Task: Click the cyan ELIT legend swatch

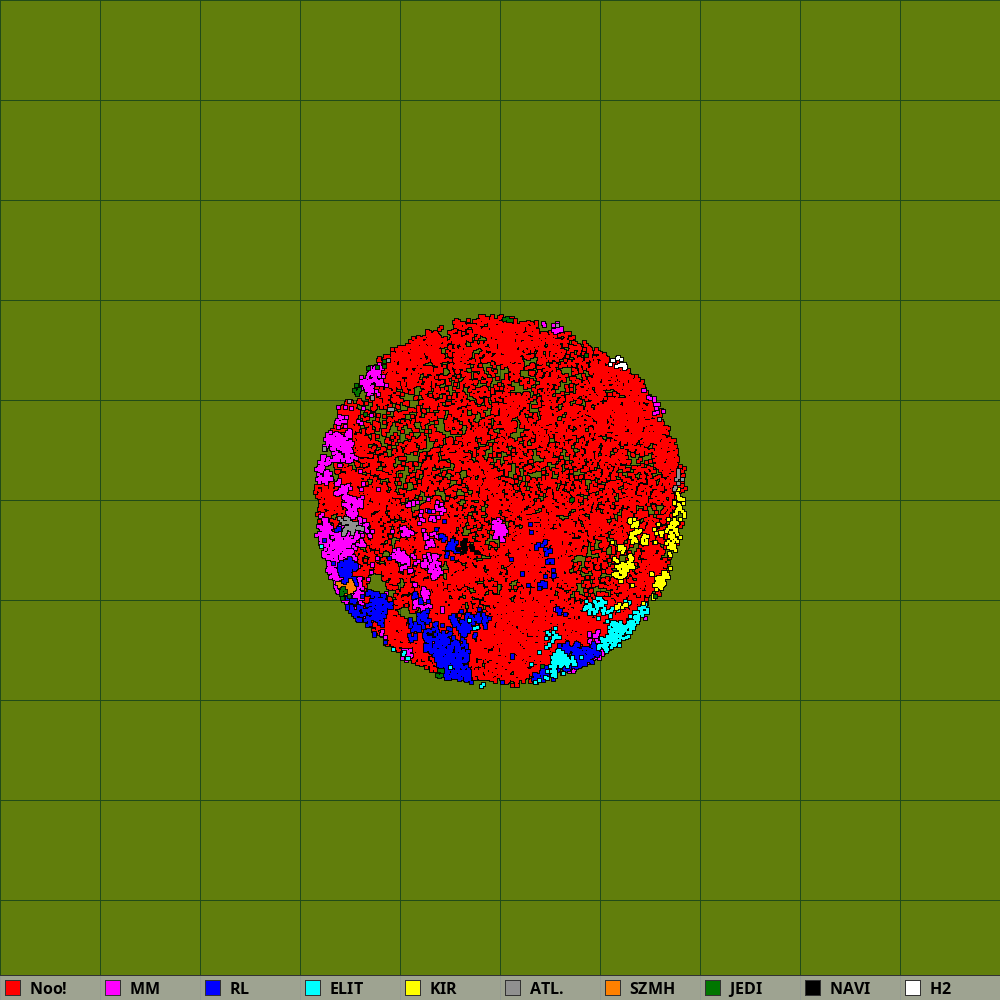Action: click(x=313, y=988)
